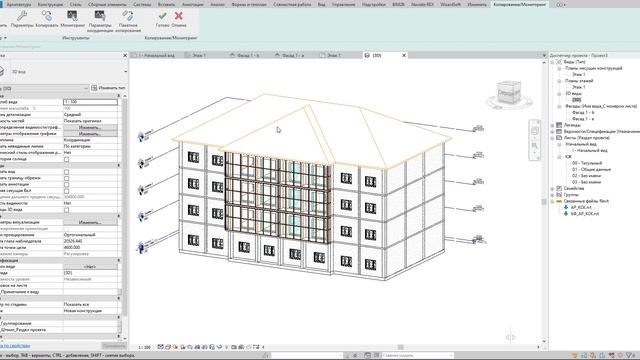This screenshot has width=640, height=360.
Task: Click the Масштаб вида 1 : 100 field
Action: pyautogui.click(x=90, y=102)
